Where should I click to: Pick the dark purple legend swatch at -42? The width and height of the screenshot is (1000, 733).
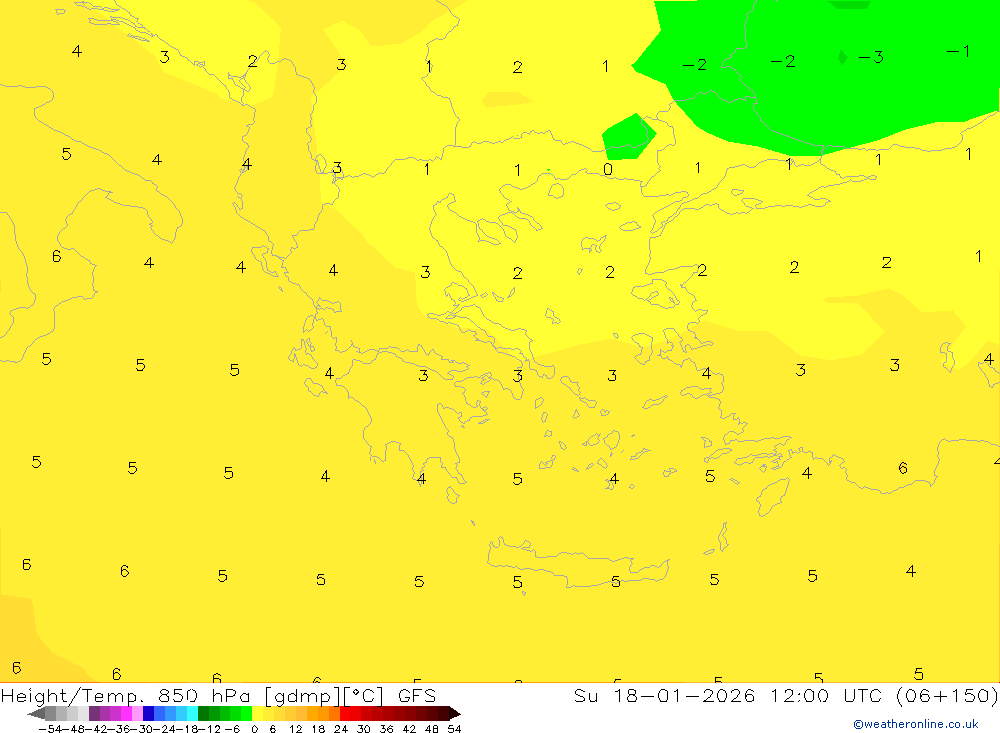pos(94,713)
